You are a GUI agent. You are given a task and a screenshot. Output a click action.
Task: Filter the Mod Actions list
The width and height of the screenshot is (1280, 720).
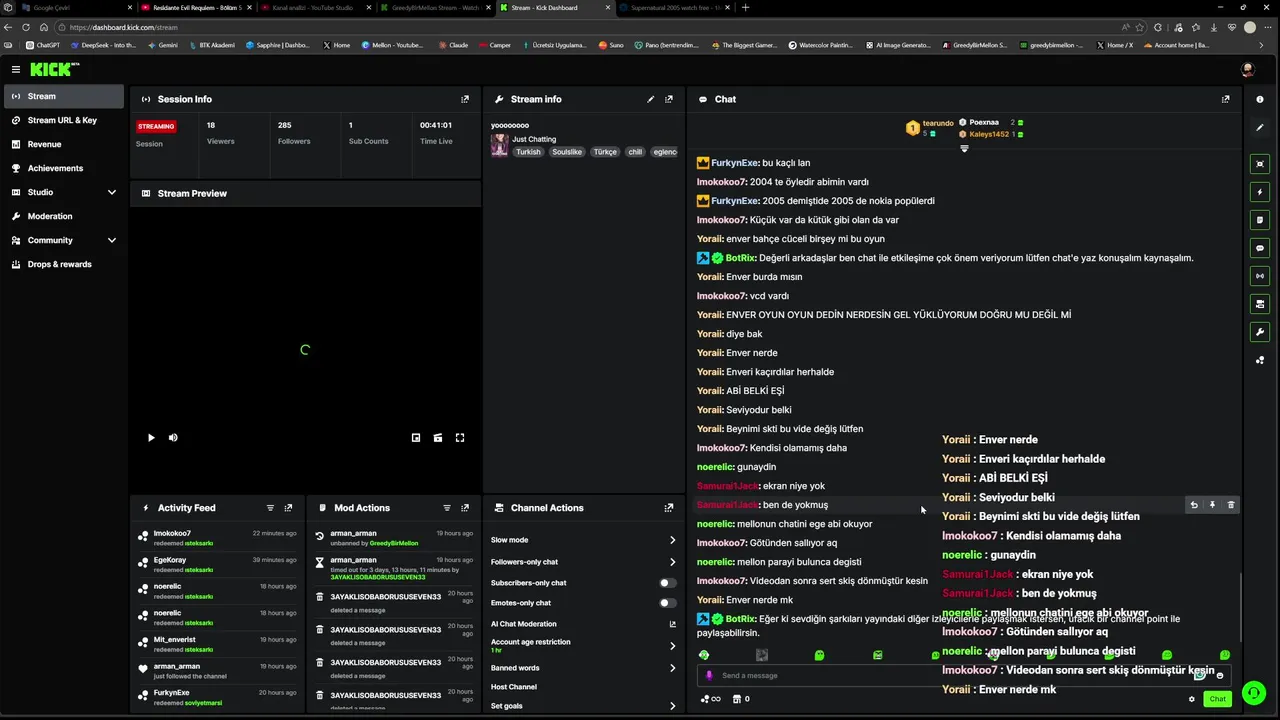pyautogui.click(x=447, y=508)
